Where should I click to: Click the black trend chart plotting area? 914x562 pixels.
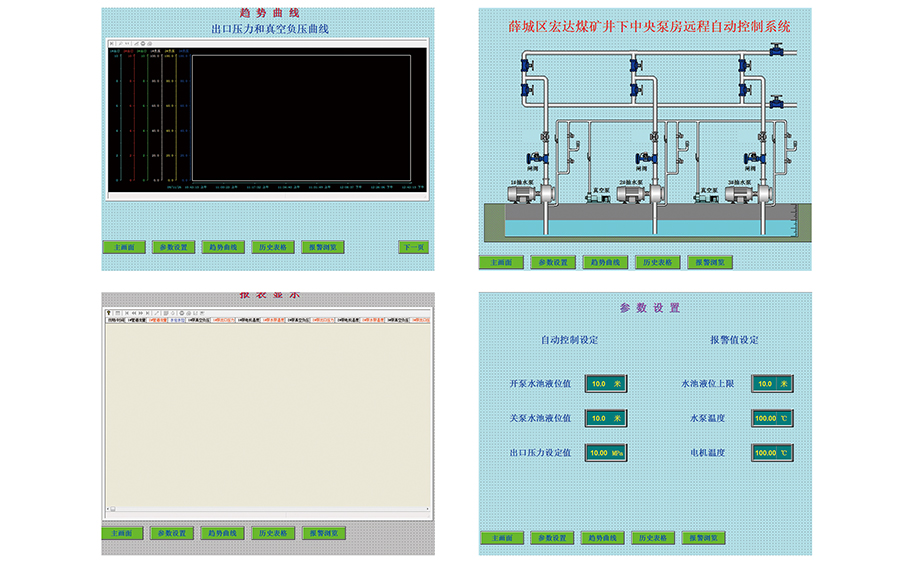point(301,118)
